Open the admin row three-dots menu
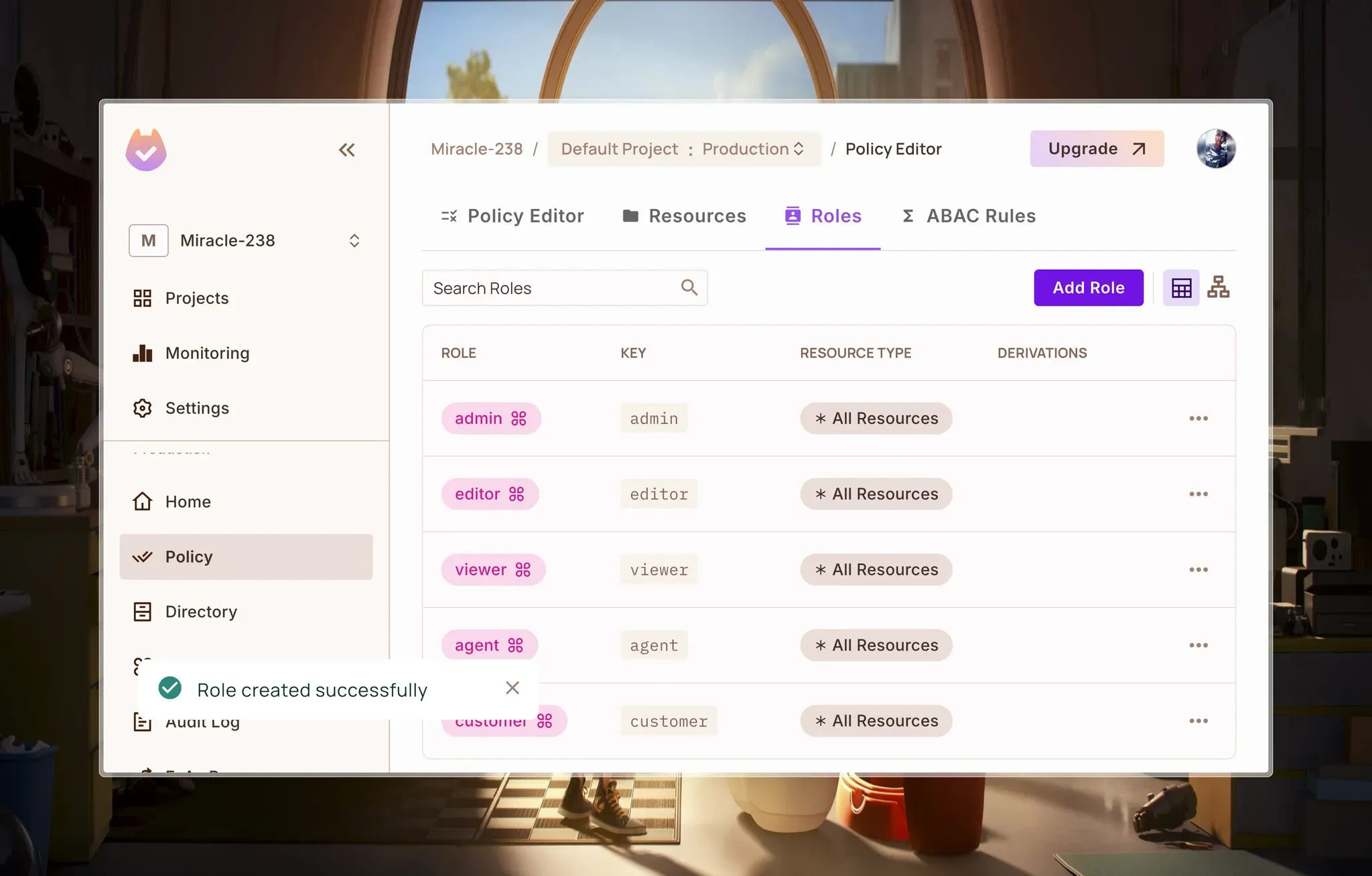The width and height of the screenshot is (1372, 876). click(x=1198, y=419)
